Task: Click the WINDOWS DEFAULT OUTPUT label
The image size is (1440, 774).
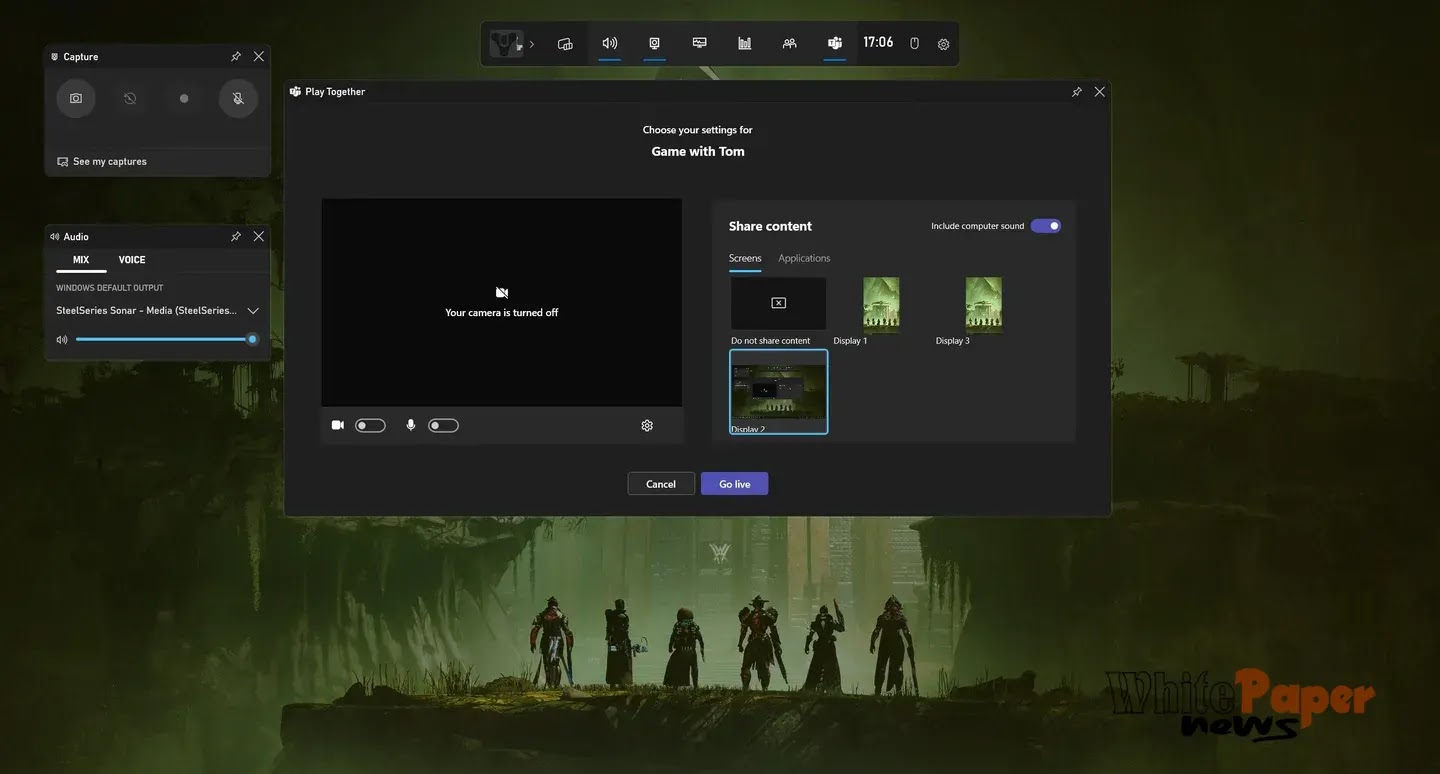Action: pos(110,288)
